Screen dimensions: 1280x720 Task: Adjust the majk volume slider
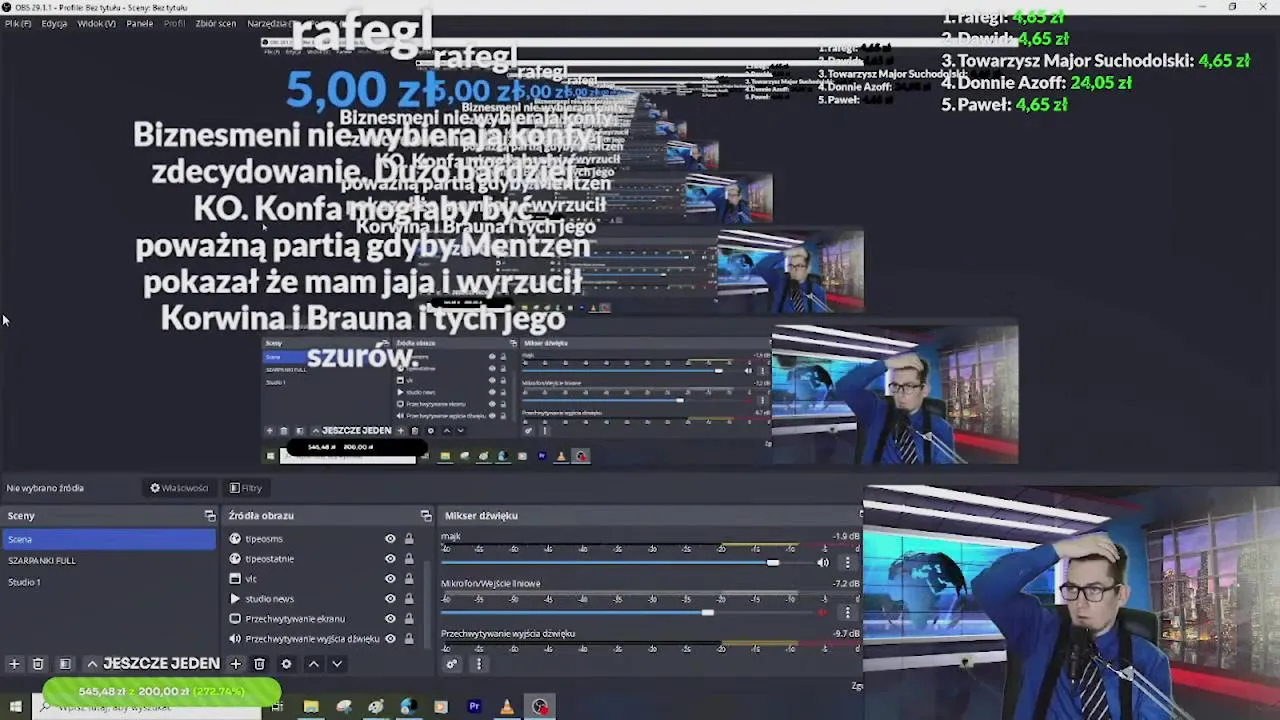772,563
